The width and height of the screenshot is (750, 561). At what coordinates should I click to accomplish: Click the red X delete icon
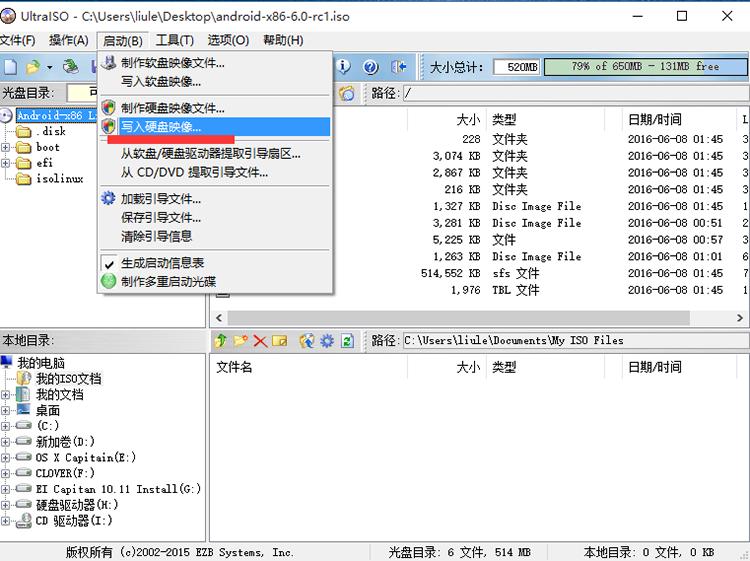point(260,341)
